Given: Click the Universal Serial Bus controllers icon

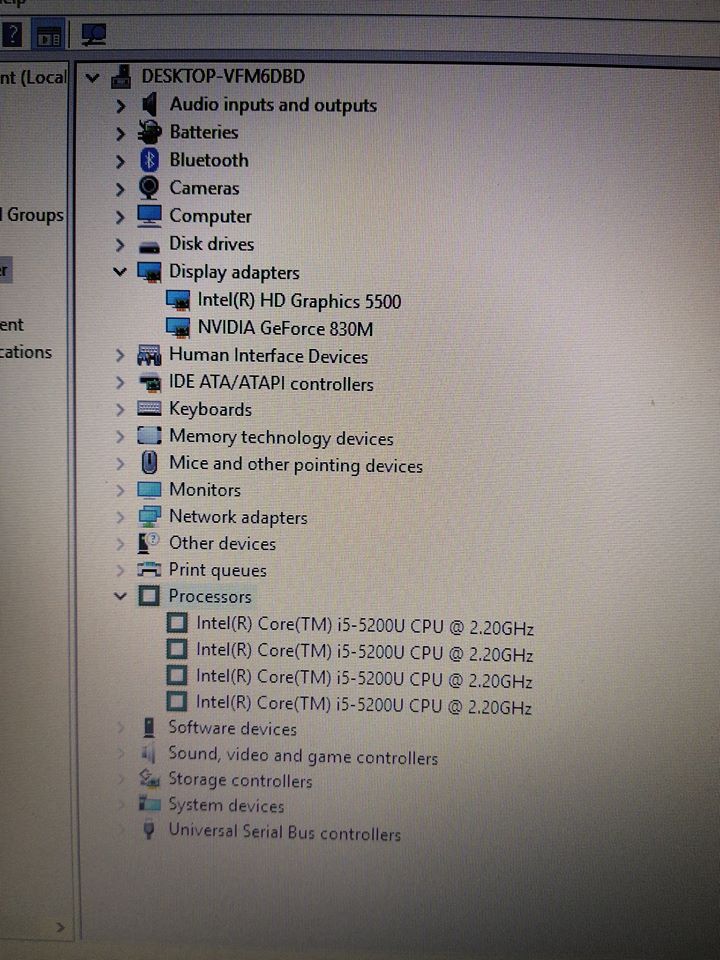Looking at the screenshot, I should (148, 830).
